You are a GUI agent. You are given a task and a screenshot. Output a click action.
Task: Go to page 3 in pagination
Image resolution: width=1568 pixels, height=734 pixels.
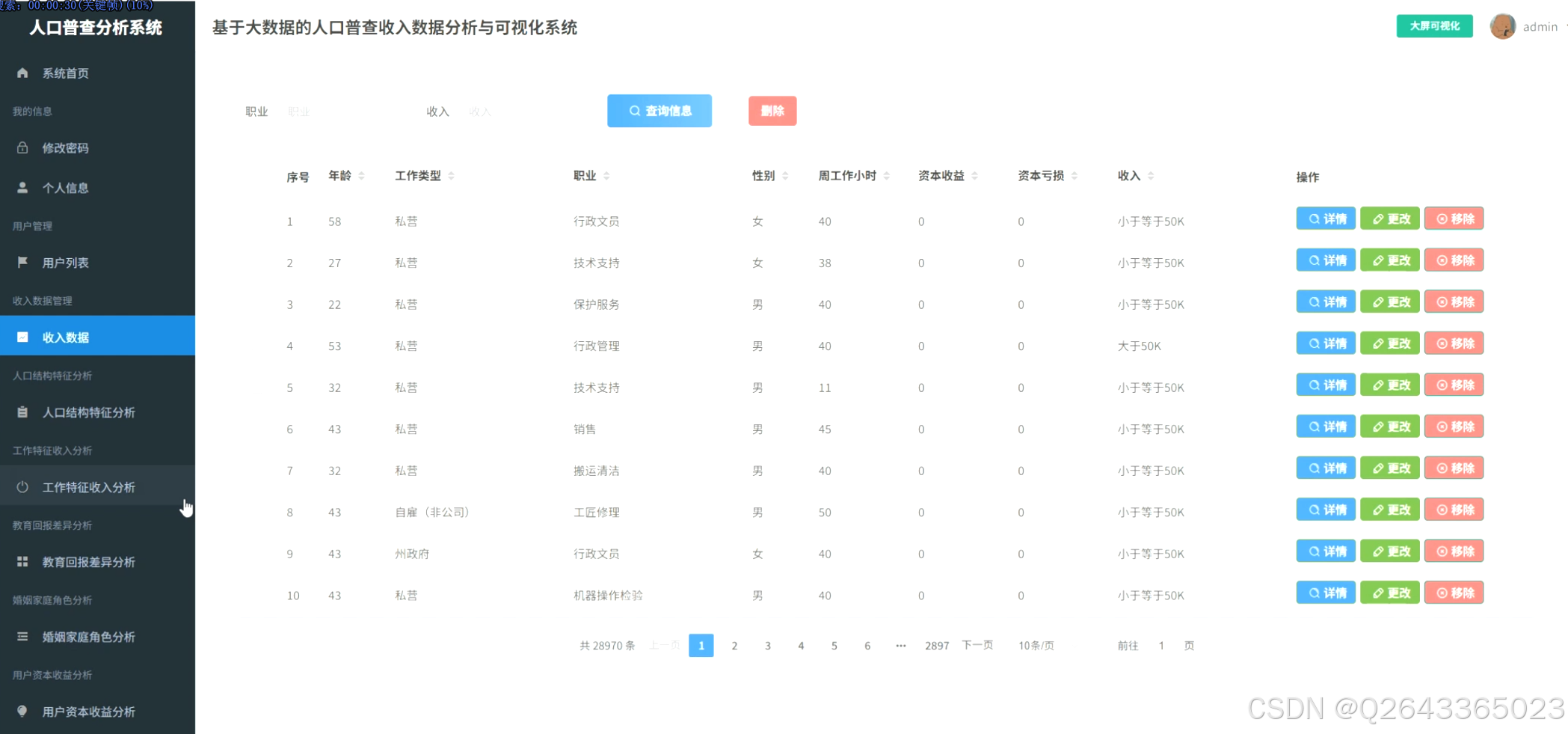tap(768, 646)
